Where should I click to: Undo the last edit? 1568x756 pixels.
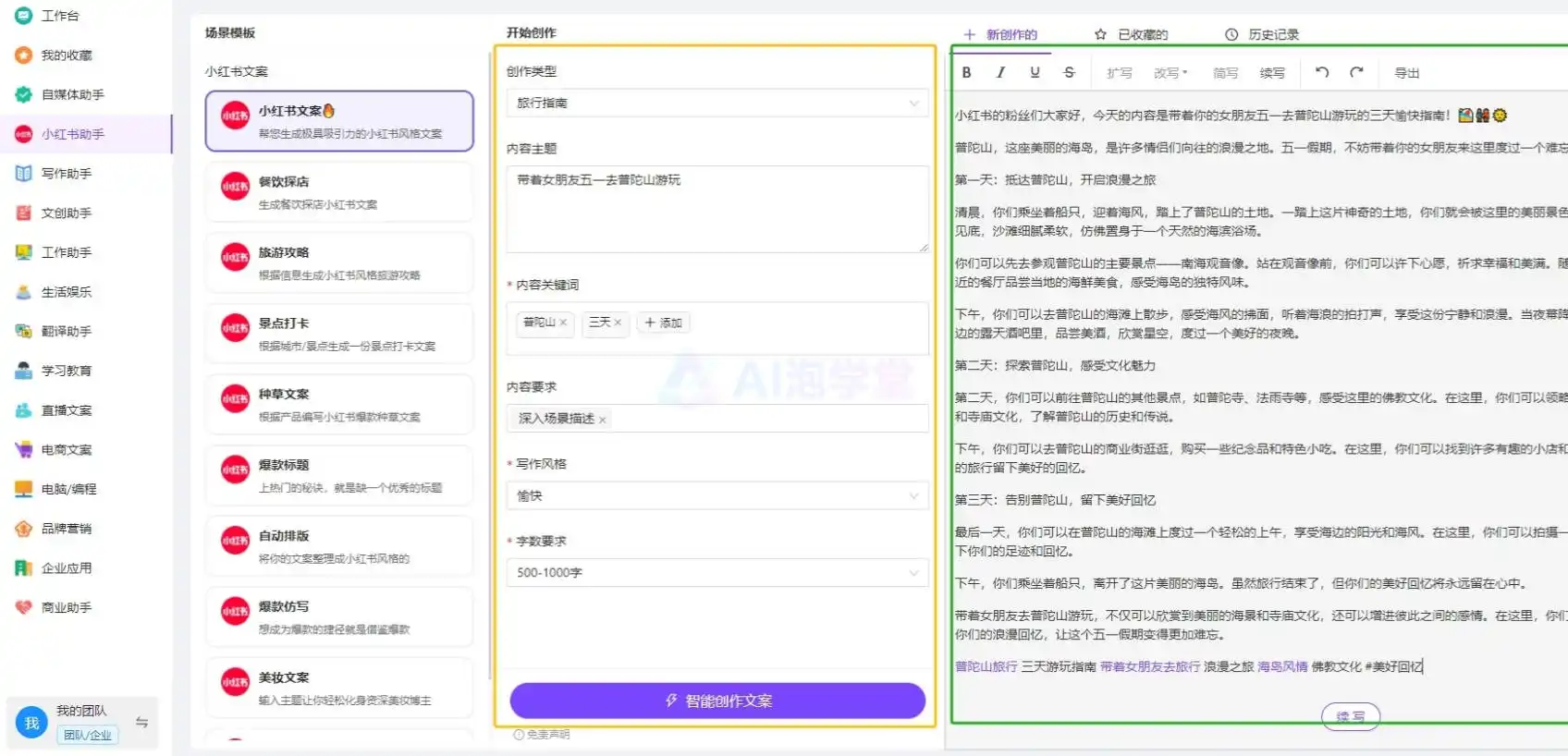coord(1322,72)
